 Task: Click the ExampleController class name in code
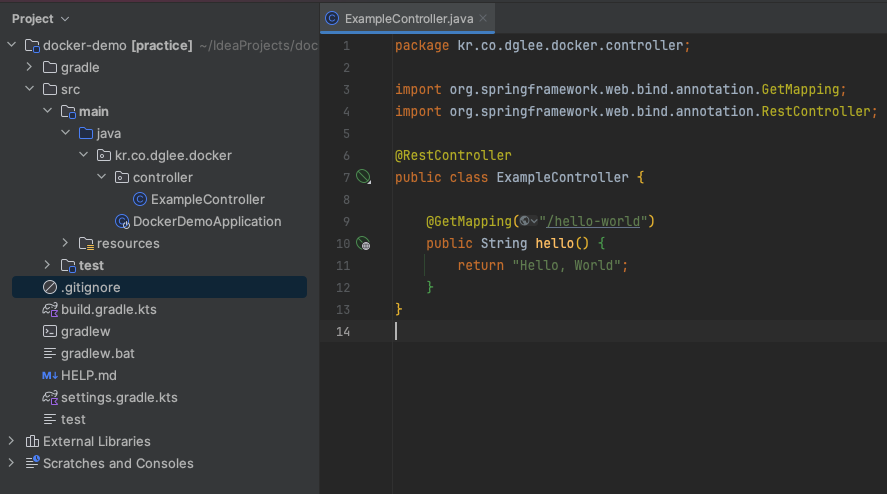click(562, 177)
